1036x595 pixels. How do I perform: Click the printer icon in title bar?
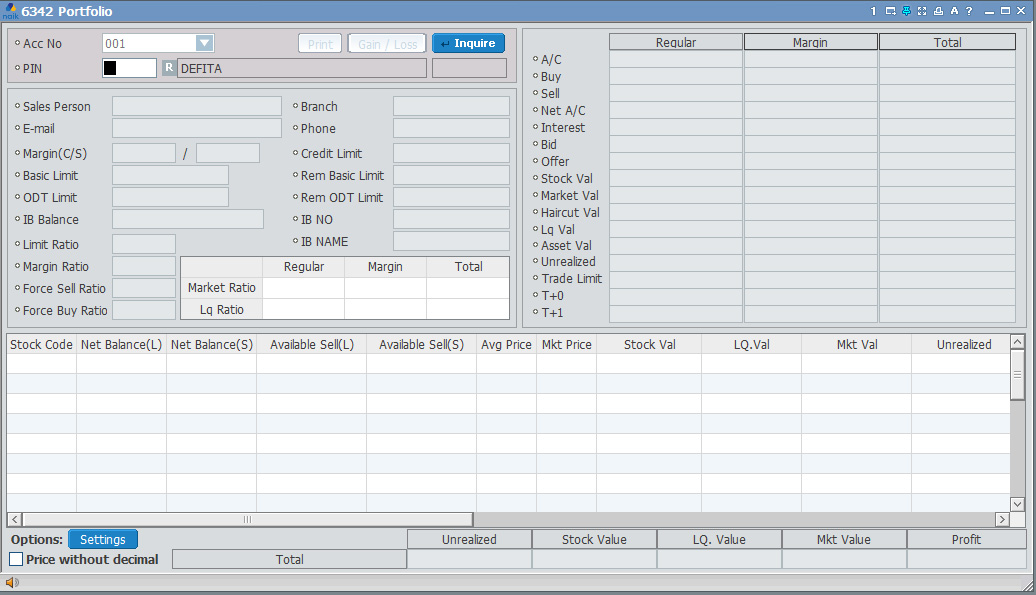coord(938,11)
